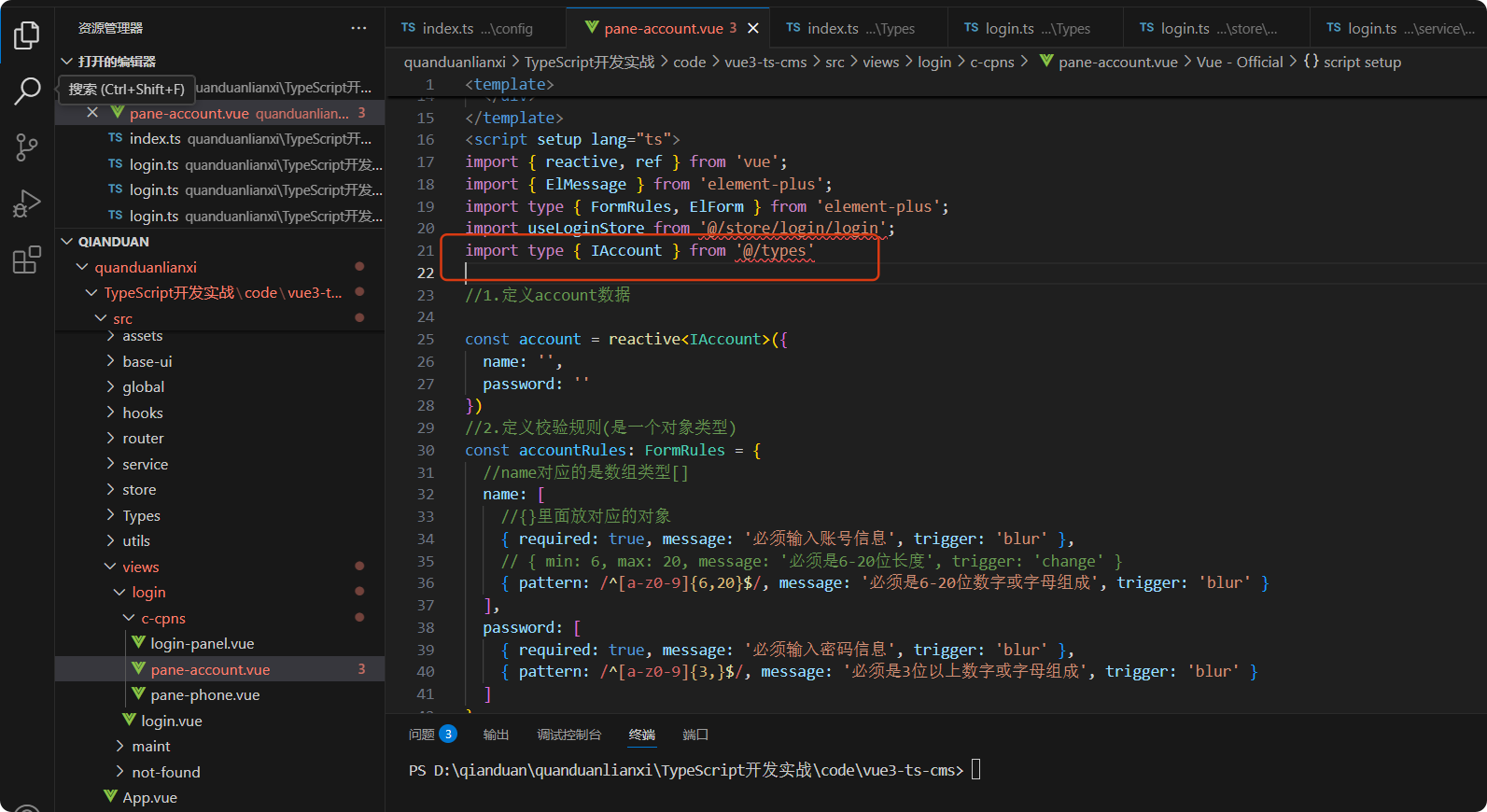Click line number 30 in the gutter
Screen dimensions: 1487x812
pos(426,450)
